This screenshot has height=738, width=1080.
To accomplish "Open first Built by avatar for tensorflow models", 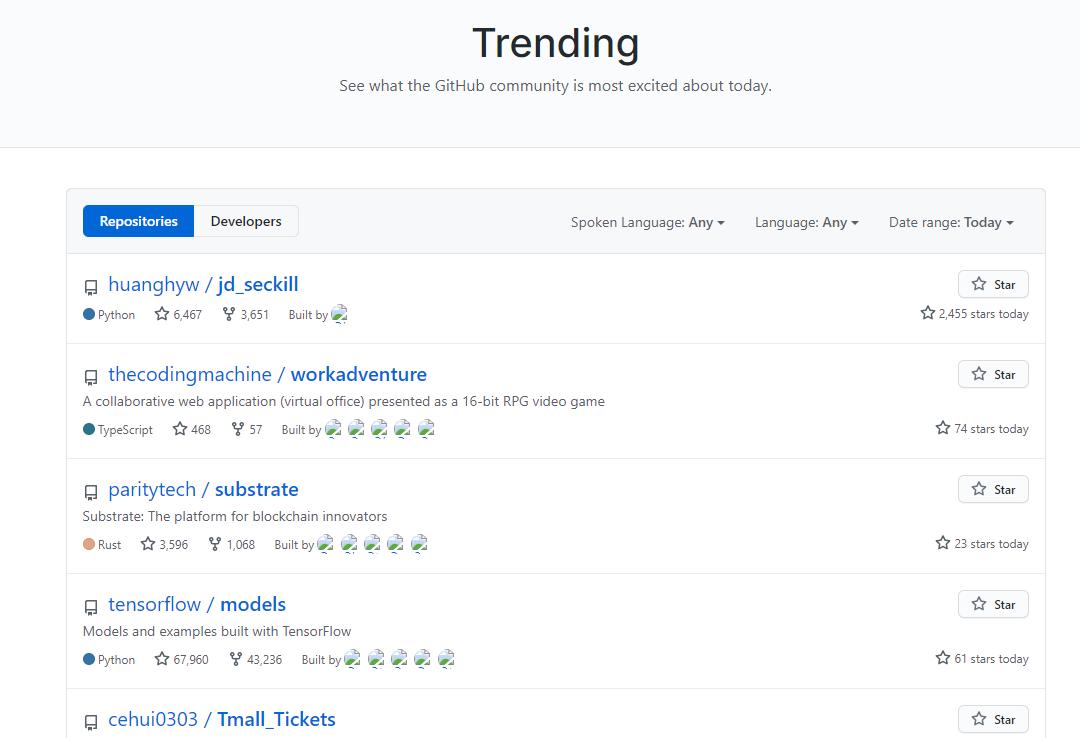I will click(353, 659).
